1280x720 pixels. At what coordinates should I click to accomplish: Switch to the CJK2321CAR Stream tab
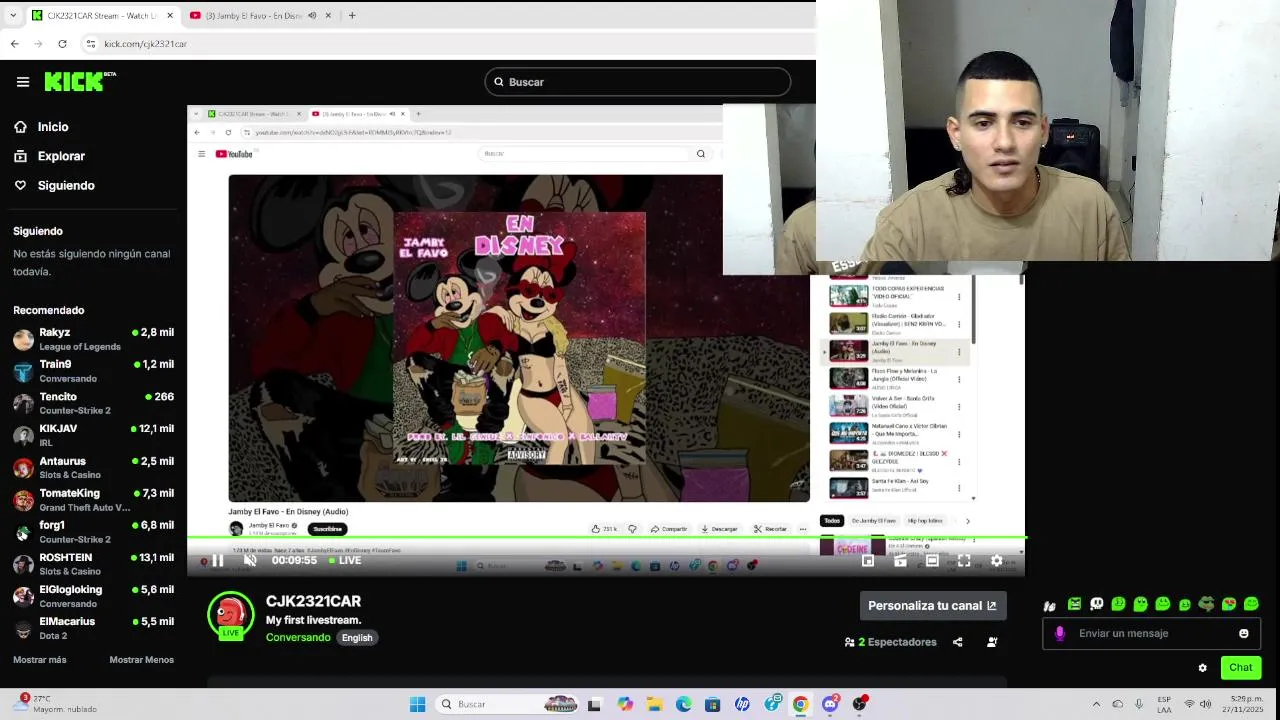coord(102,15)
